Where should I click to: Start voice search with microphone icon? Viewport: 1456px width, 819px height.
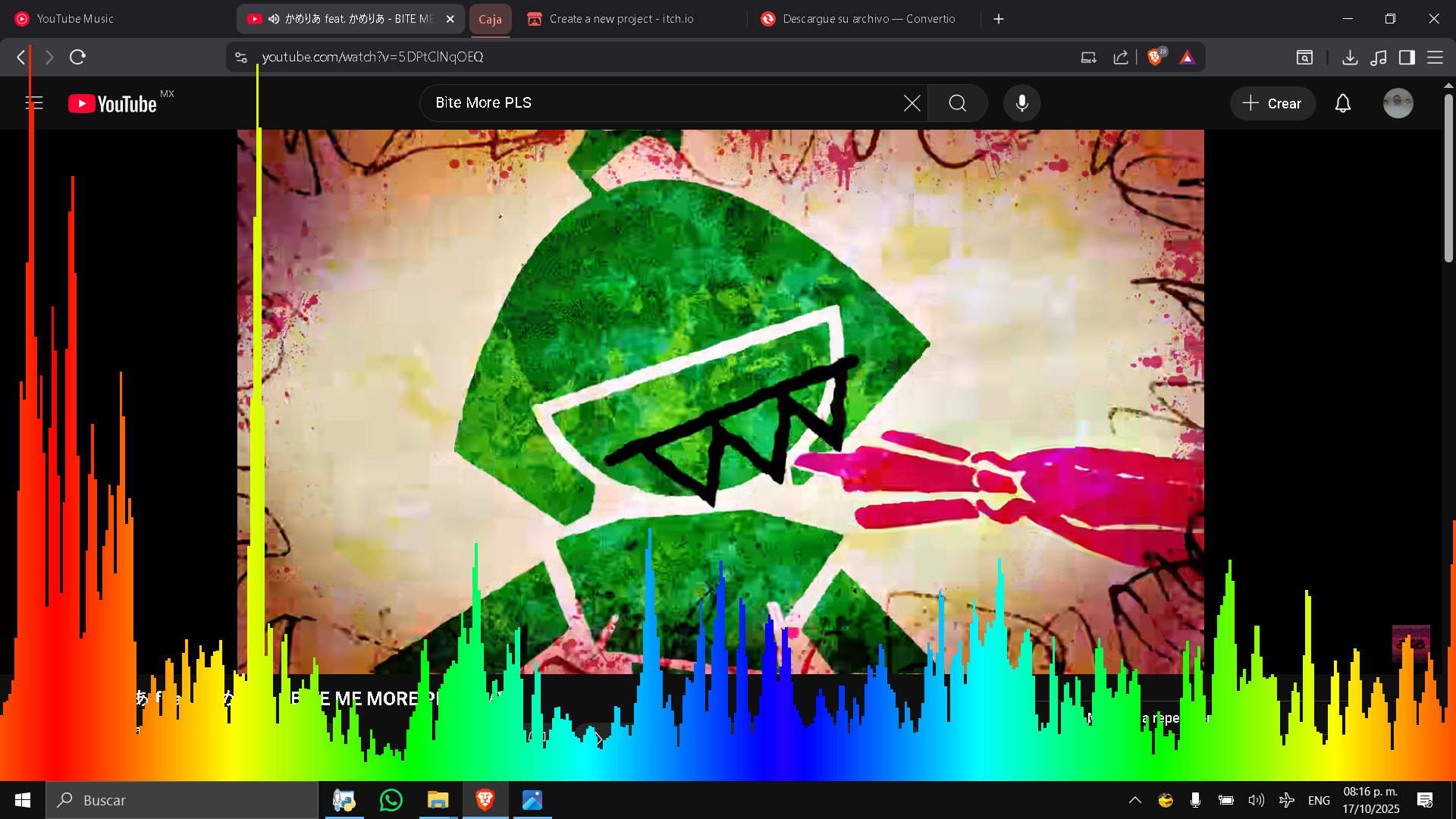1021,103
